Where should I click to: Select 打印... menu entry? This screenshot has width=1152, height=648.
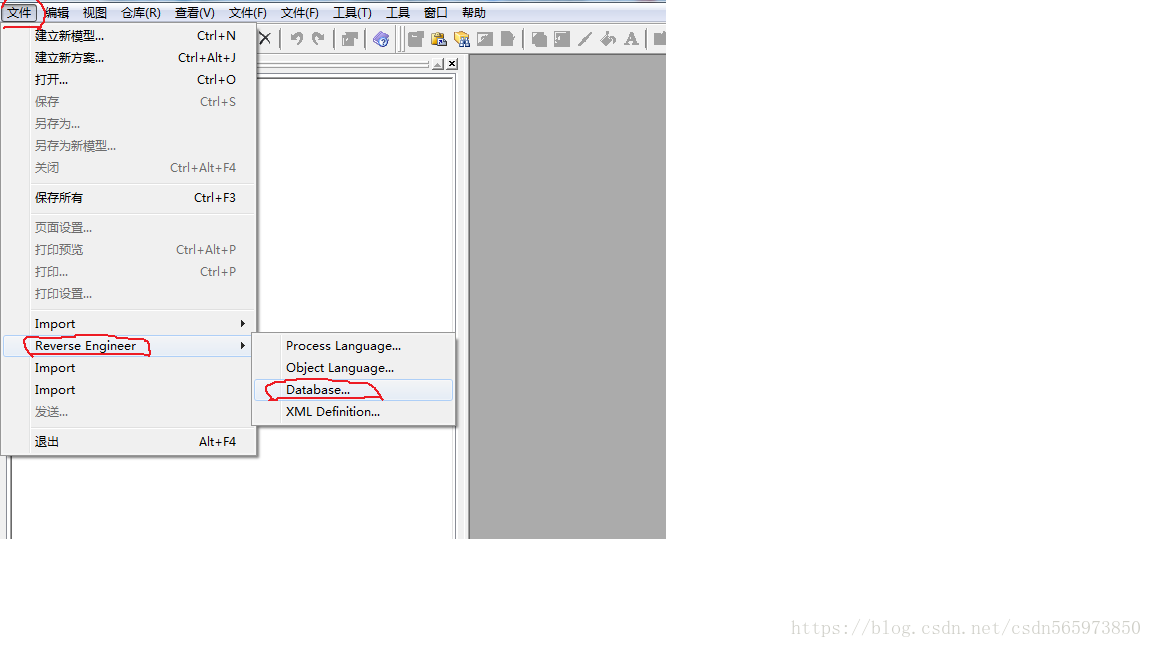tap(130, 272)
